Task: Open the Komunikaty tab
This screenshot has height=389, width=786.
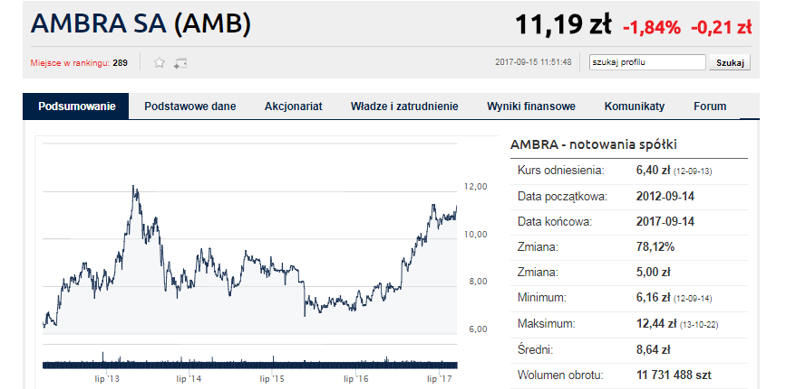Action: pyautogui.click(x=634, y=106)
